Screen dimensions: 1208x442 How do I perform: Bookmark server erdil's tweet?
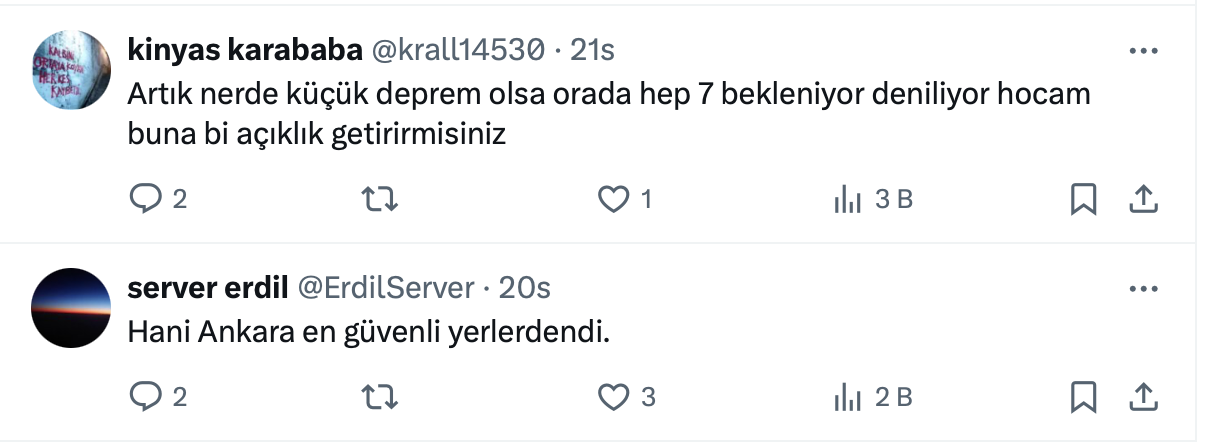[x=1084, y=397]
